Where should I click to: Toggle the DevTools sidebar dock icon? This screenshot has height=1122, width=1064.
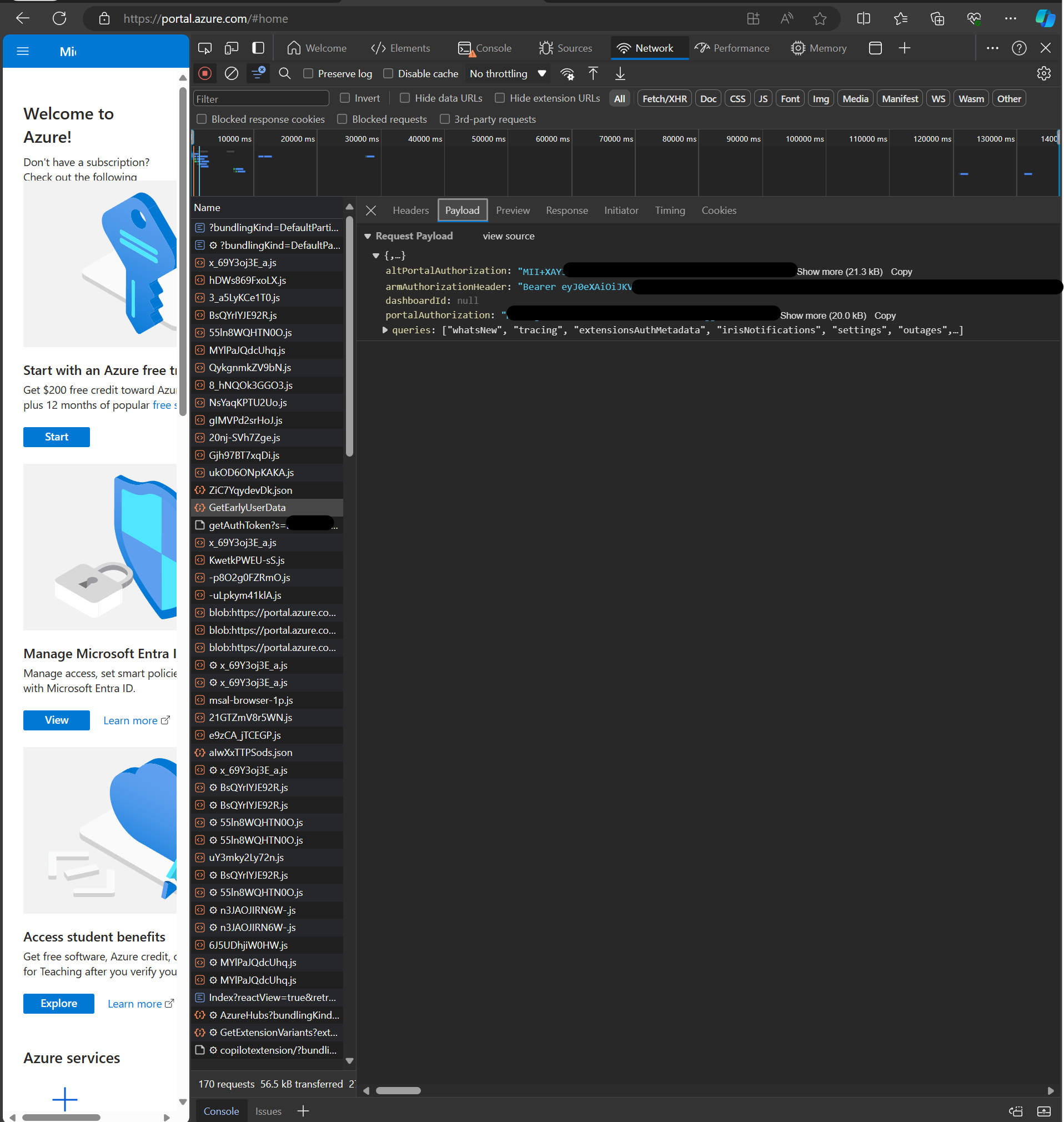point(258,48)
